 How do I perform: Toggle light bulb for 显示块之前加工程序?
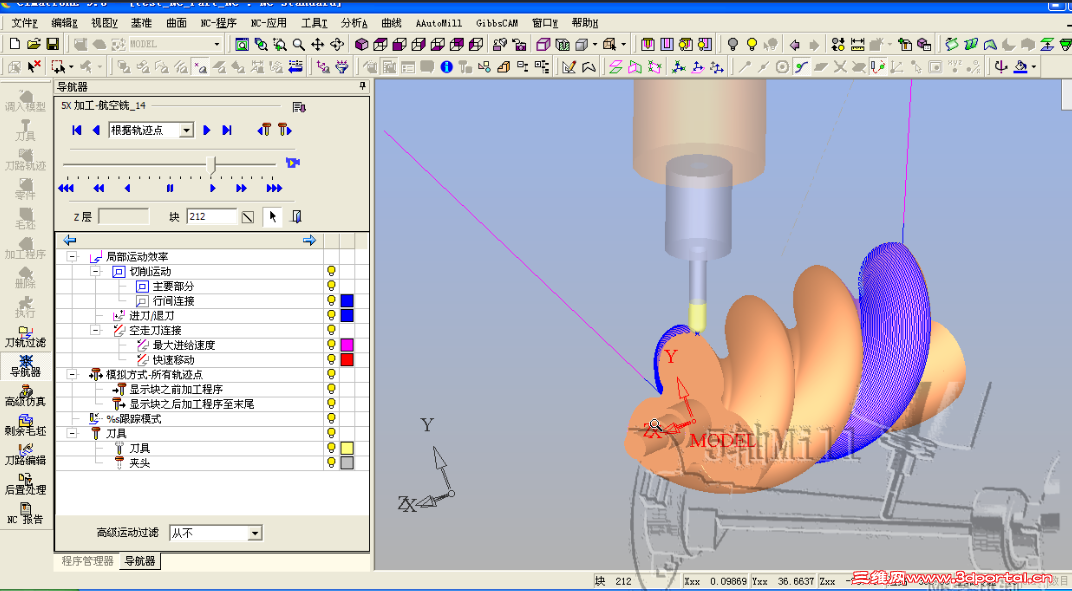(x=332, y=389)
